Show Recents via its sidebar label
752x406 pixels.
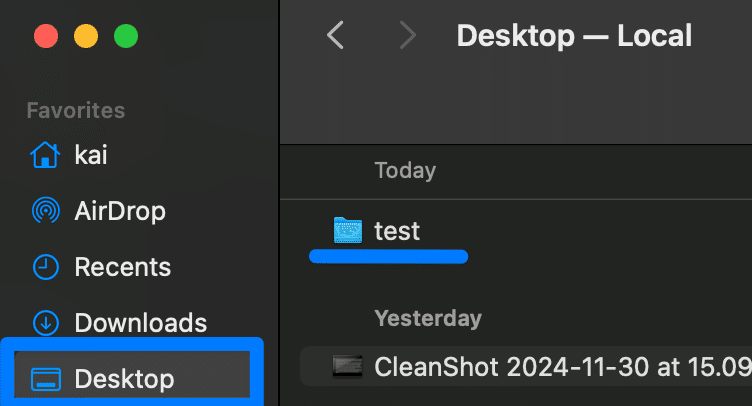click(122, 267)
